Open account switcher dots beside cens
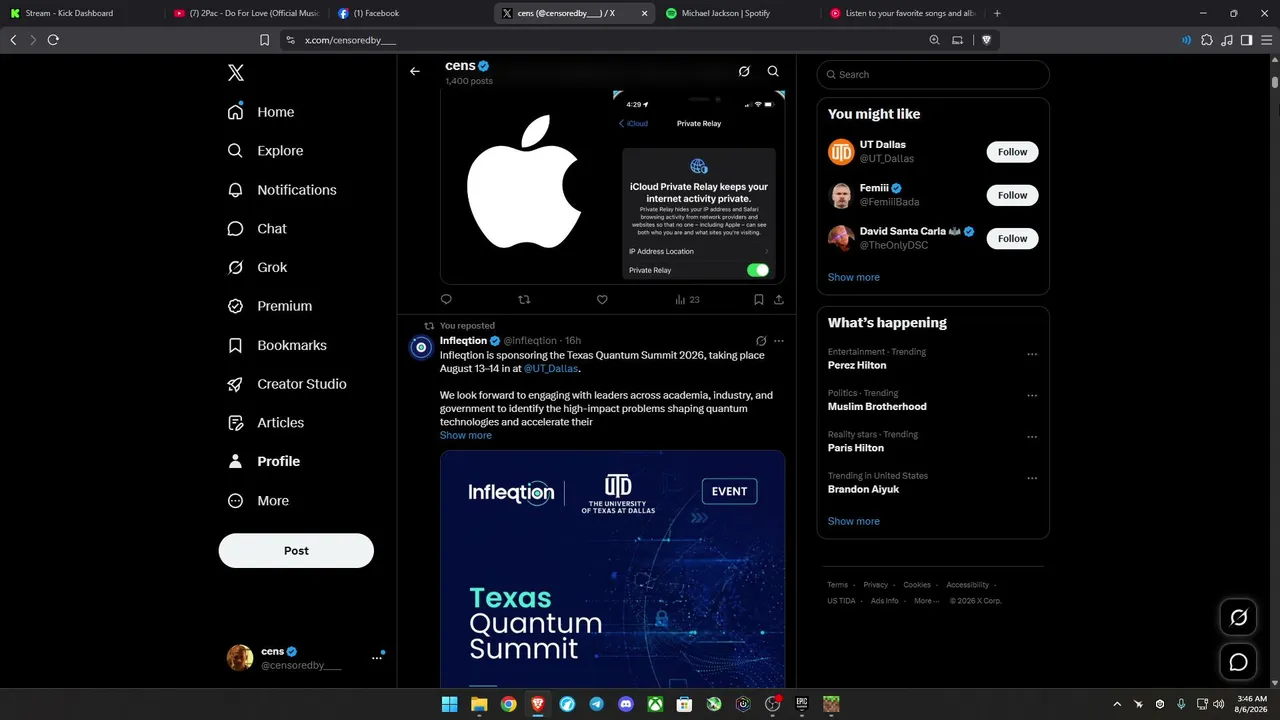 click(x=377, y=657)
